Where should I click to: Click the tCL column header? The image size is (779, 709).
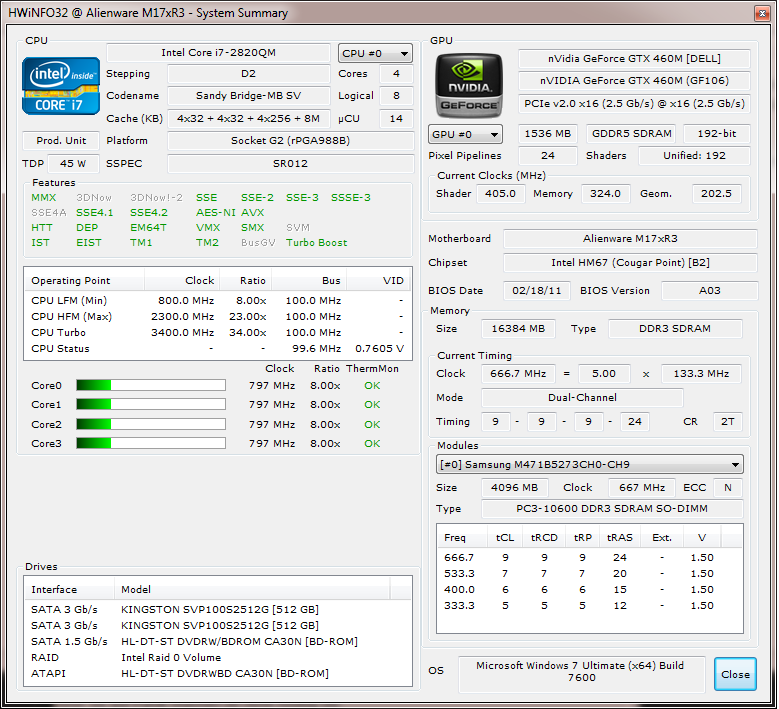(505, 538)
